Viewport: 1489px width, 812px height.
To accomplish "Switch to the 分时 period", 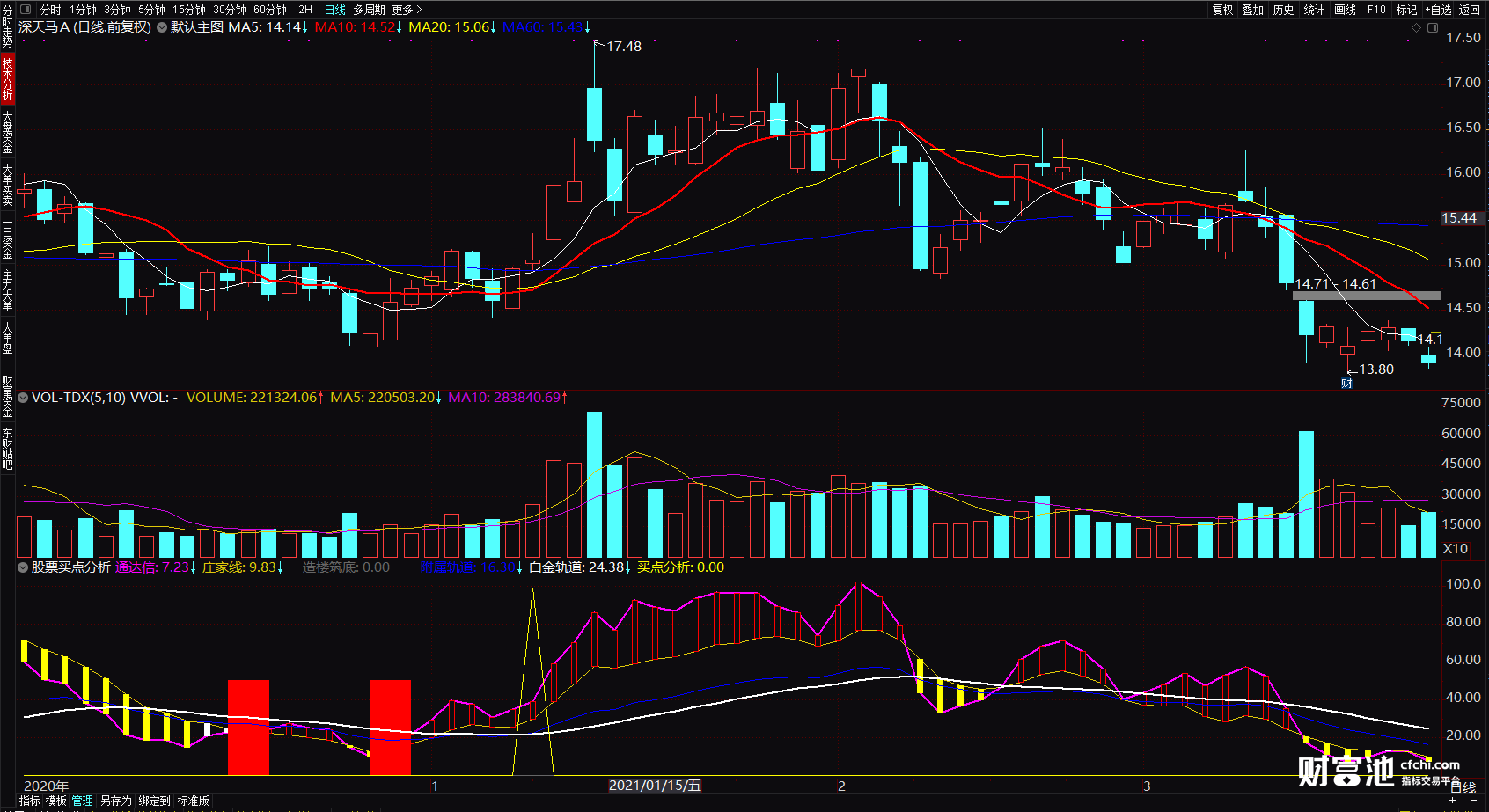I will coord(51,10).
